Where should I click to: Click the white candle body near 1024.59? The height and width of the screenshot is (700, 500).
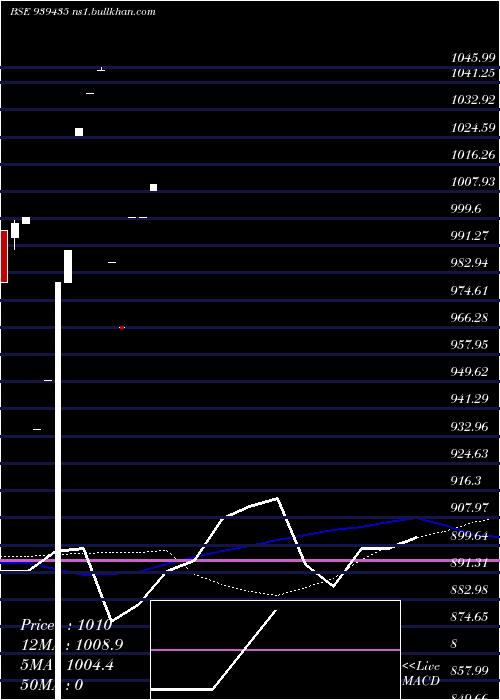point(79,132)
